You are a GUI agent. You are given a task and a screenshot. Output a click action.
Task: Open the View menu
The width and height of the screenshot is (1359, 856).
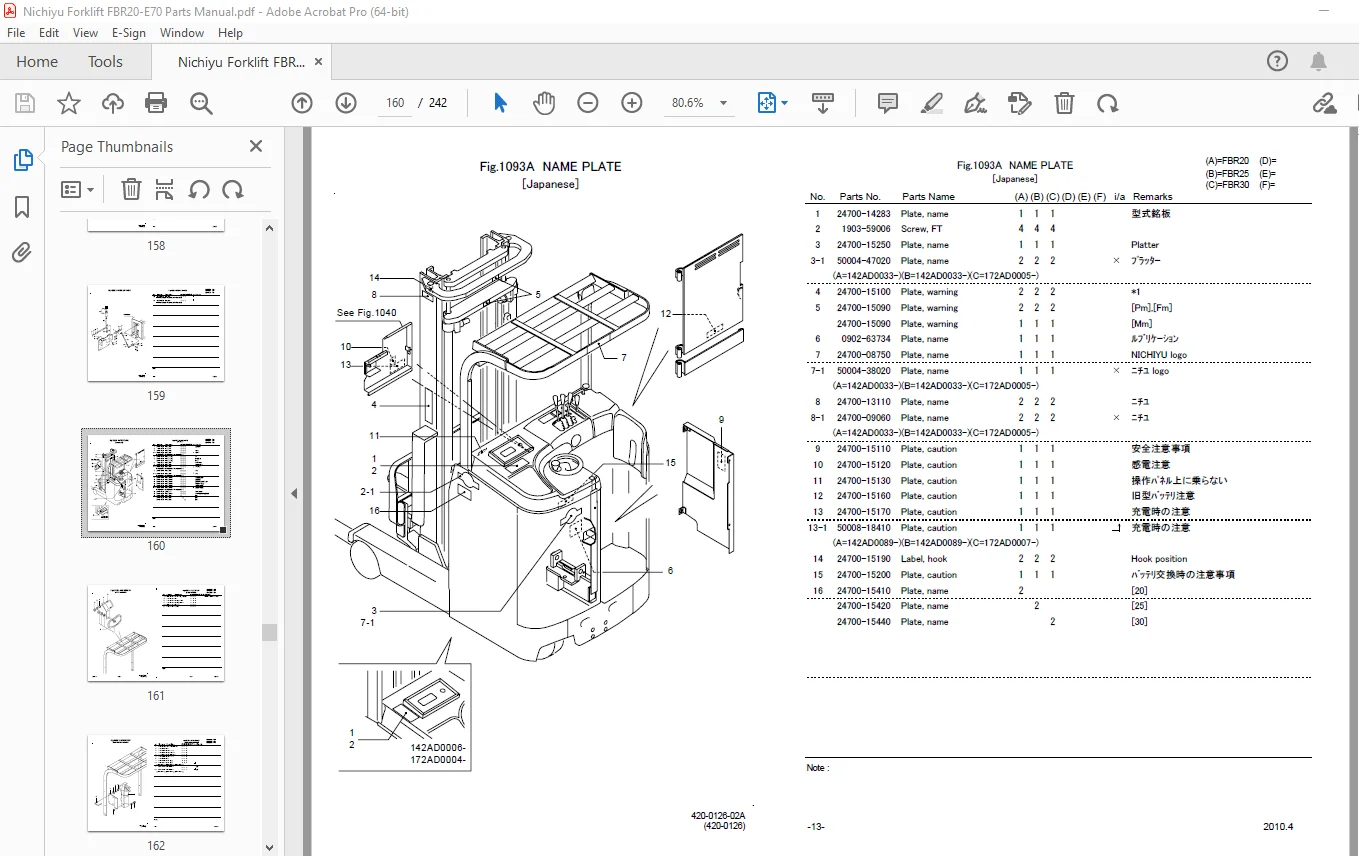pyautogui.click(x=85, y=33)
